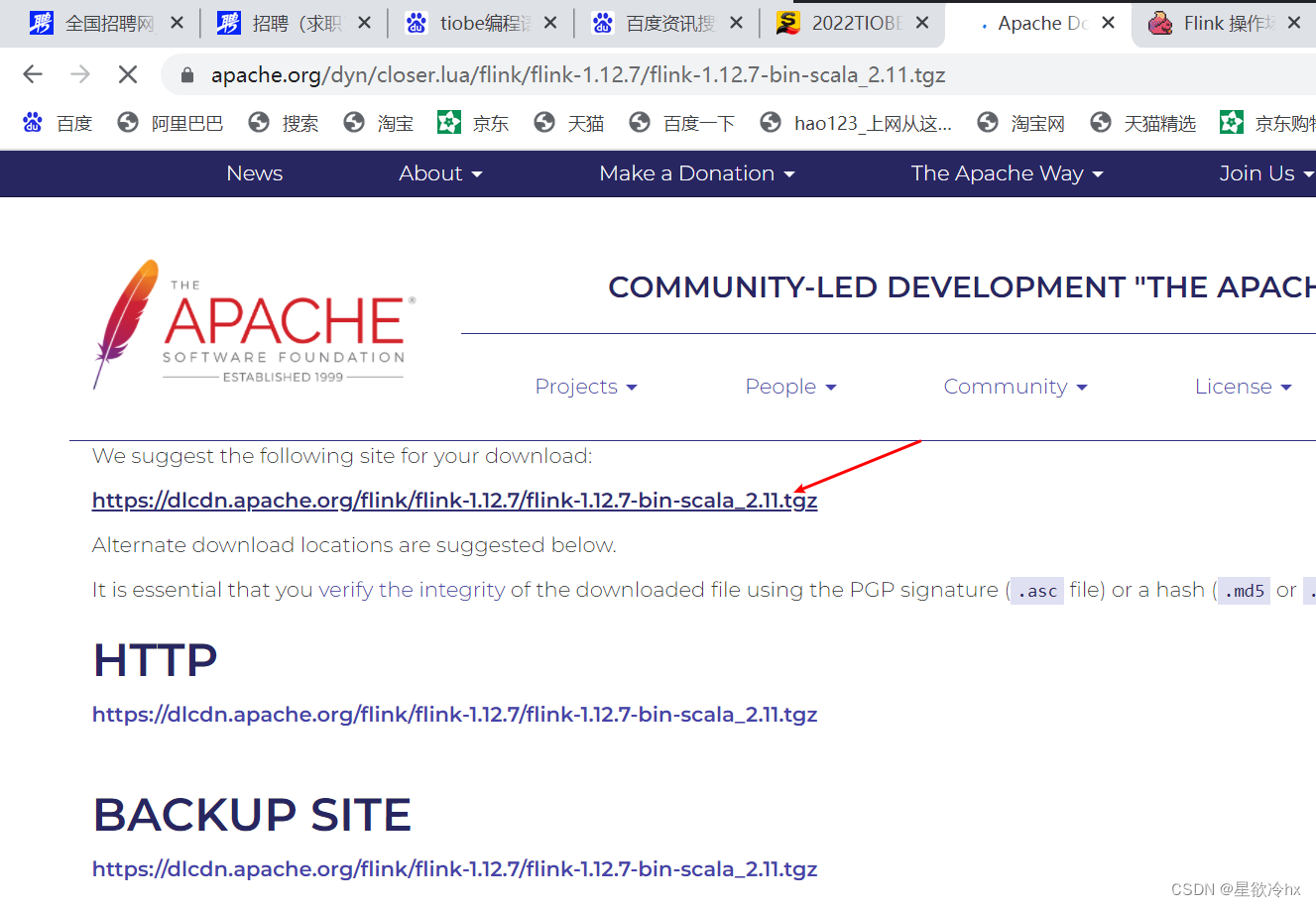Screen dimensions: 1316x907
Task: Open the 天猫精选 bookmark
Action: 1143,123
